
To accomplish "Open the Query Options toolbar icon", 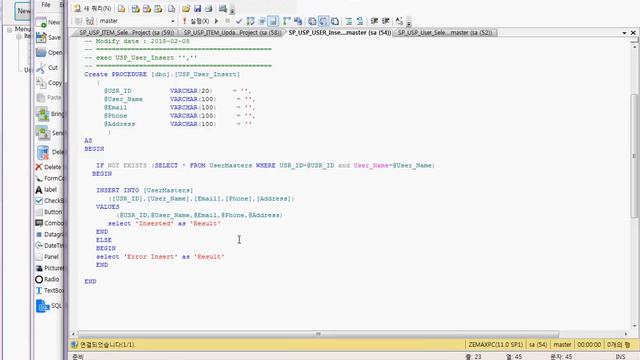I will 262,21.
